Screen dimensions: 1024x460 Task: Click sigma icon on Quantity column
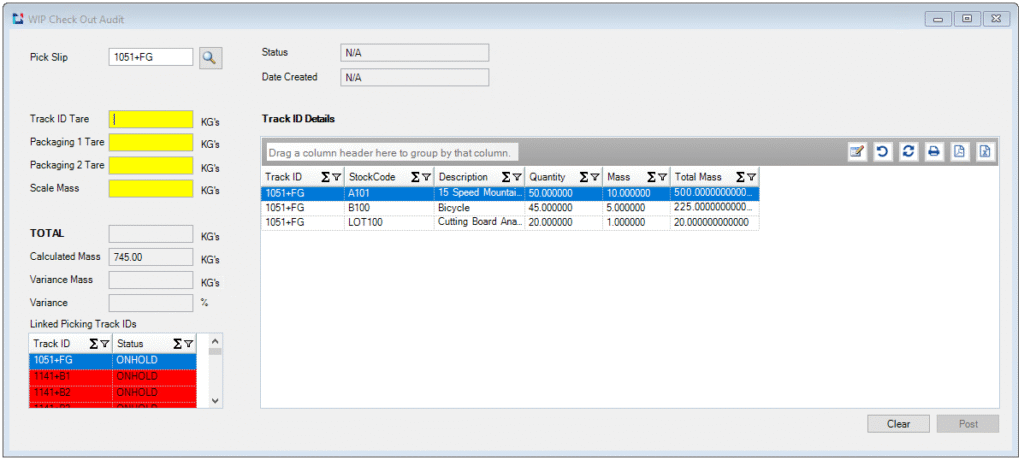(584, 177)
